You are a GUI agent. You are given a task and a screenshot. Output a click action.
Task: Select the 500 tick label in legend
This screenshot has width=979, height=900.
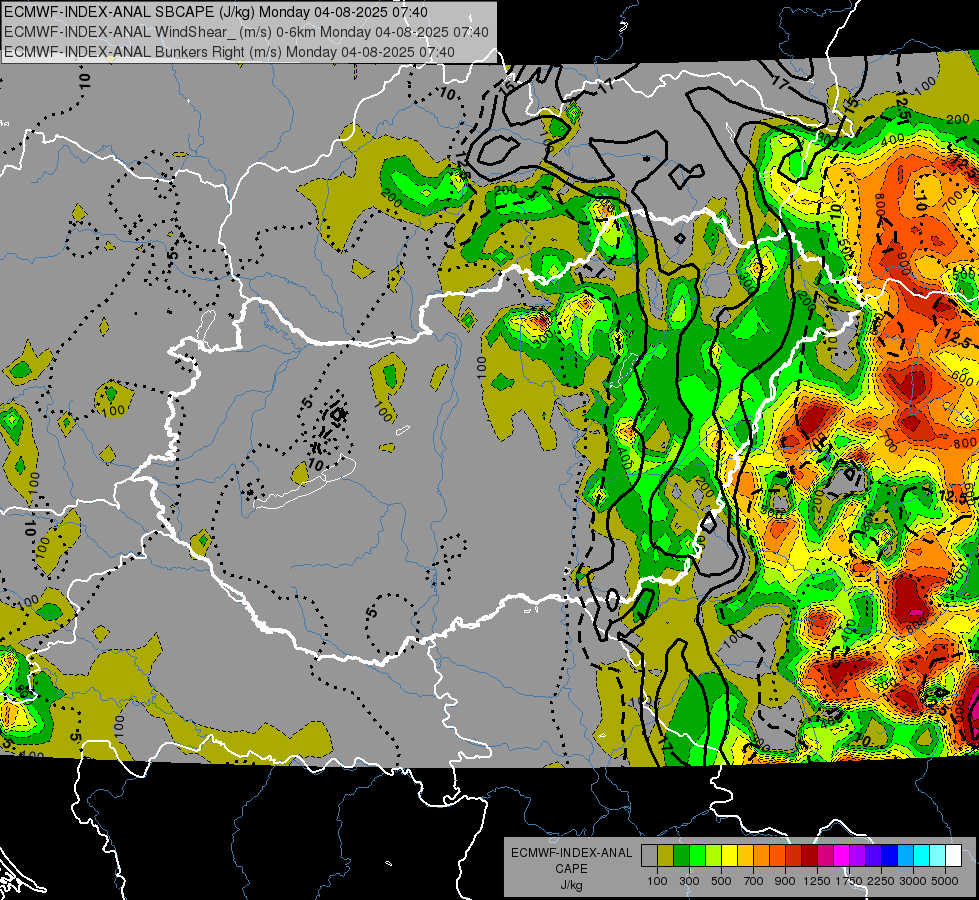pos(721,881)
